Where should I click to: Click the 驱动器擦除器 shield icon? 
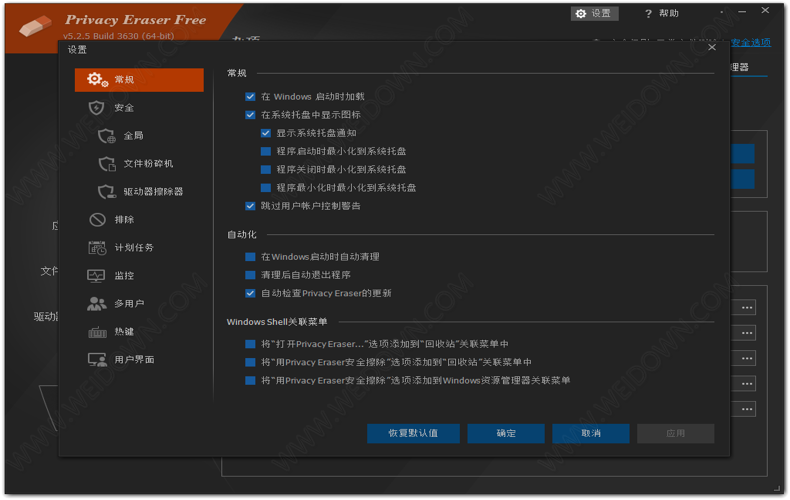(107, 192)
